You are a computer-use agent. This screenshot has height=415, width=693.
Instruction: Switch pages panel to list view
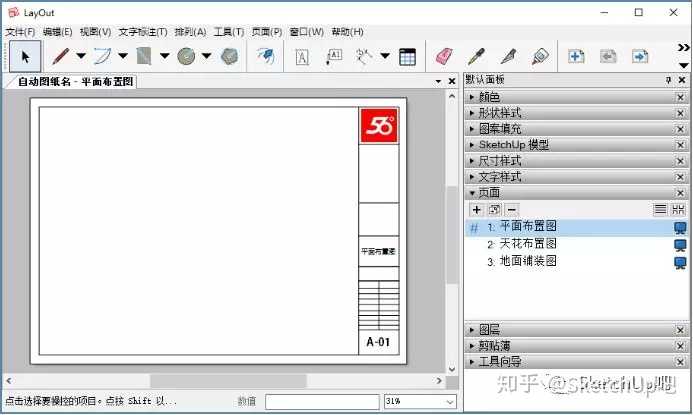tap(660, 209)
